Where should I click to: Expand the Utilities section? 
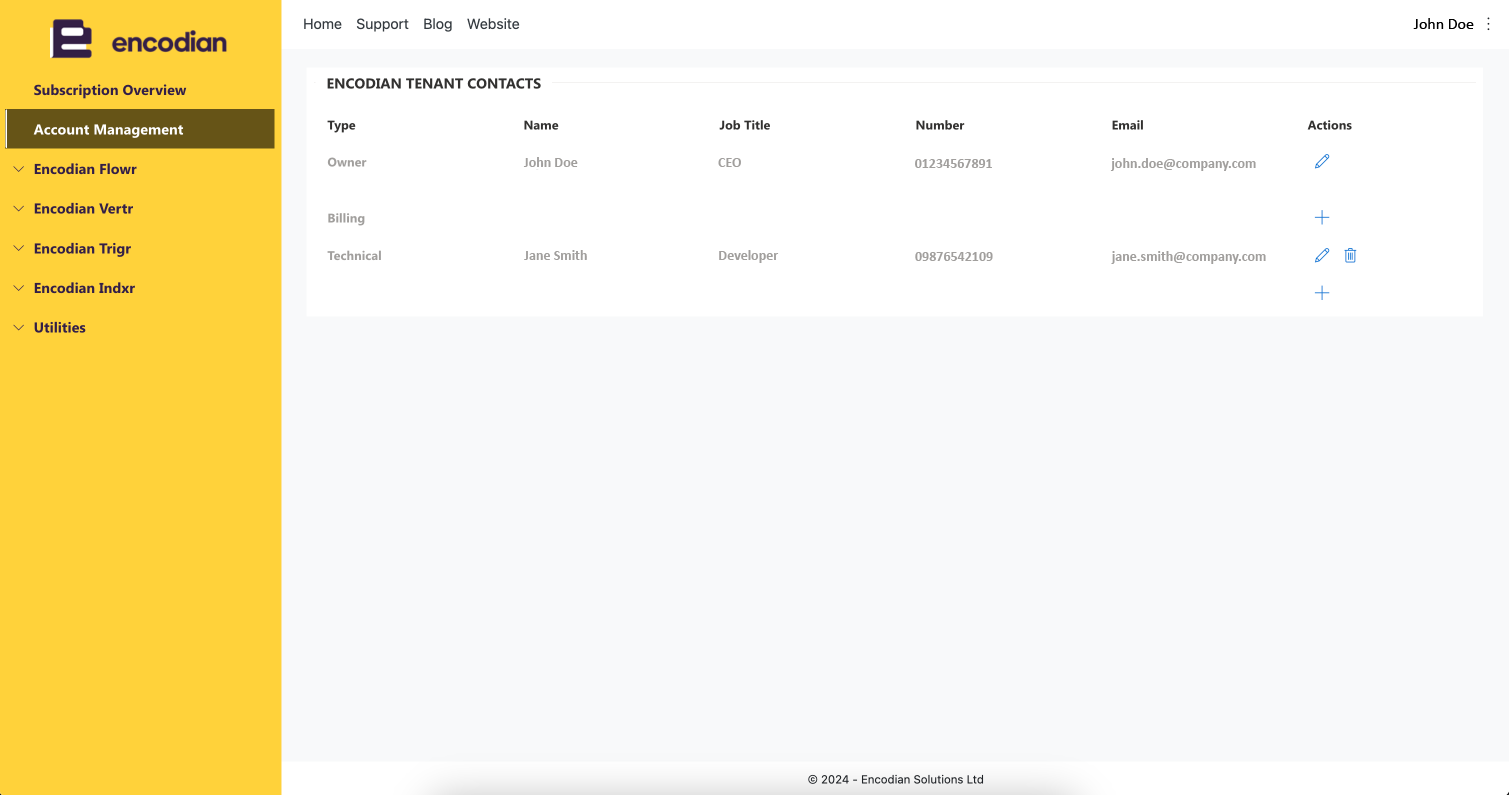click(x=60, y=327)
